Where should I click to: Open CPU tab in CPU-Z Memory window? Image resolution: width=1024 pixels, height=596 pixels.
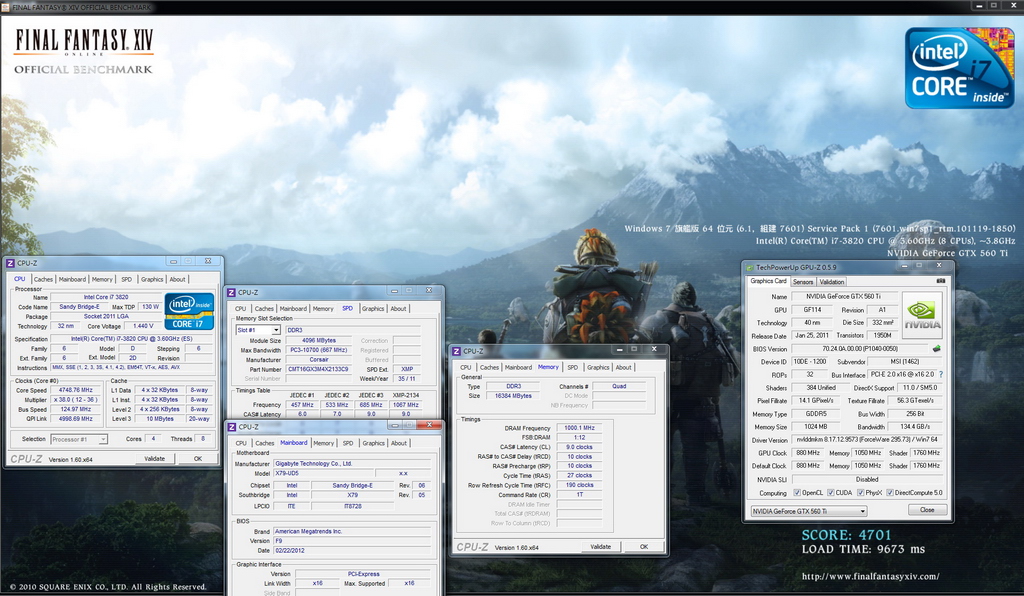[466, 368]
